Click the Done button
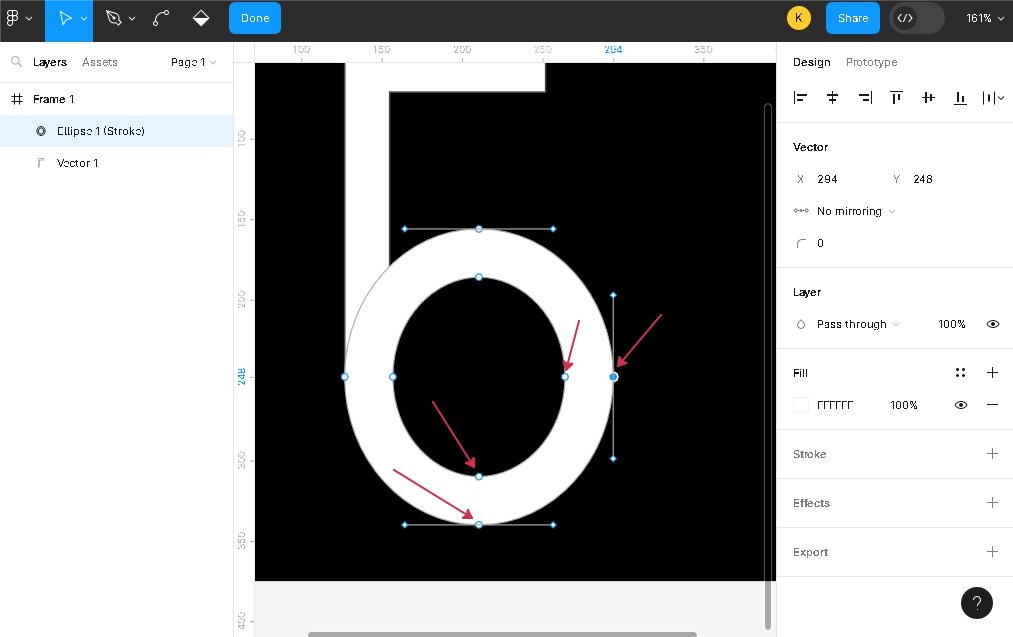Screen dimensions: 1013x637 [x=255, y=18]
